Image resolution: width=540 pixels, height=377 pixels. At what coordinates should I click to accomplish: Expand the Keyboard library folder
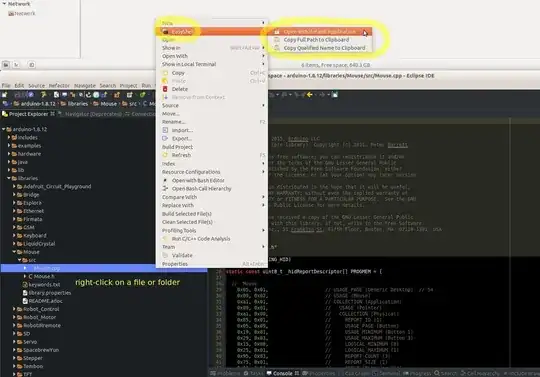coord(14,235)
